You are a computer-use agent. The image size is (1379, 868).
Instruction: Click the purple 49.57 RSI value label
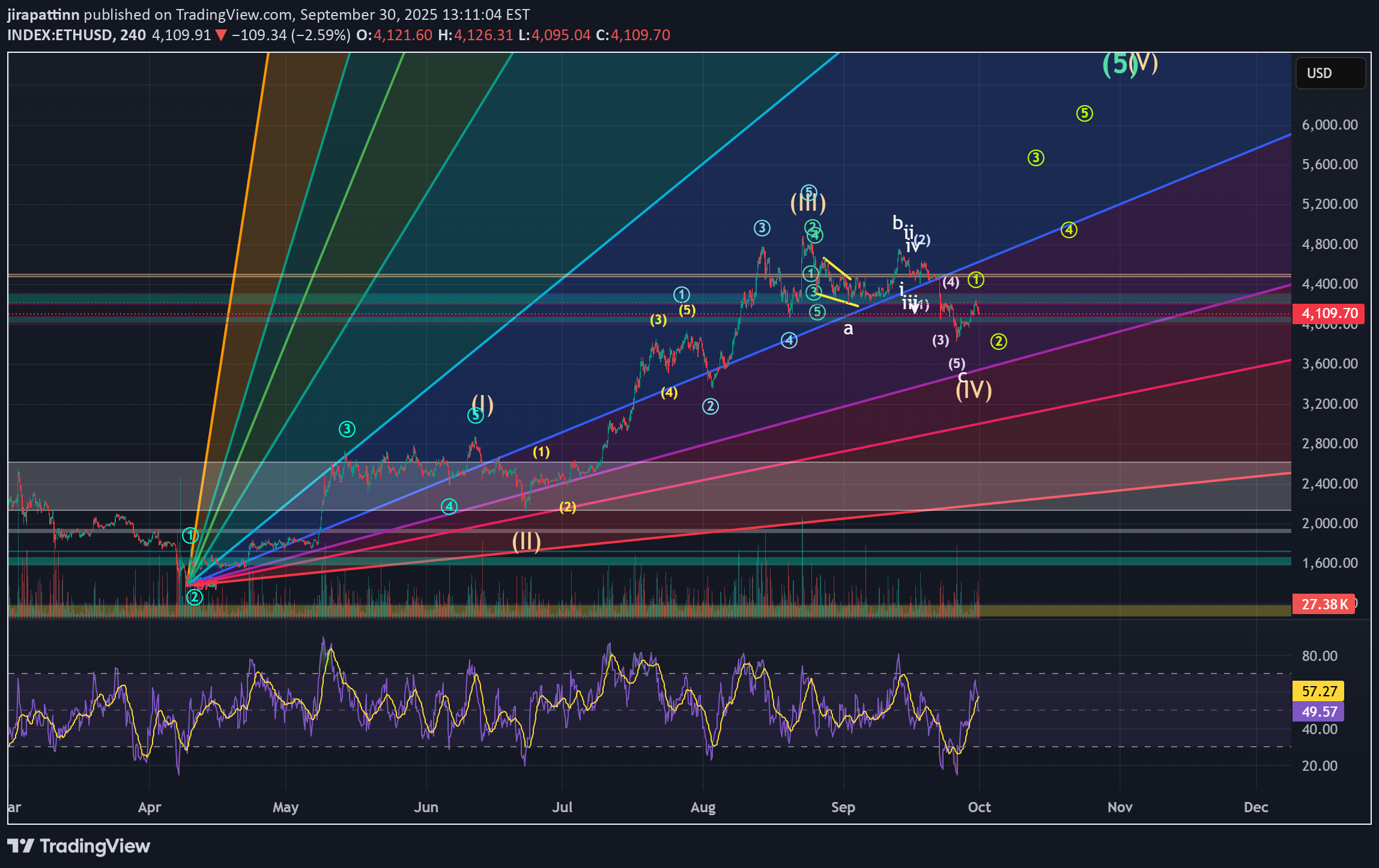[1318, 712]
